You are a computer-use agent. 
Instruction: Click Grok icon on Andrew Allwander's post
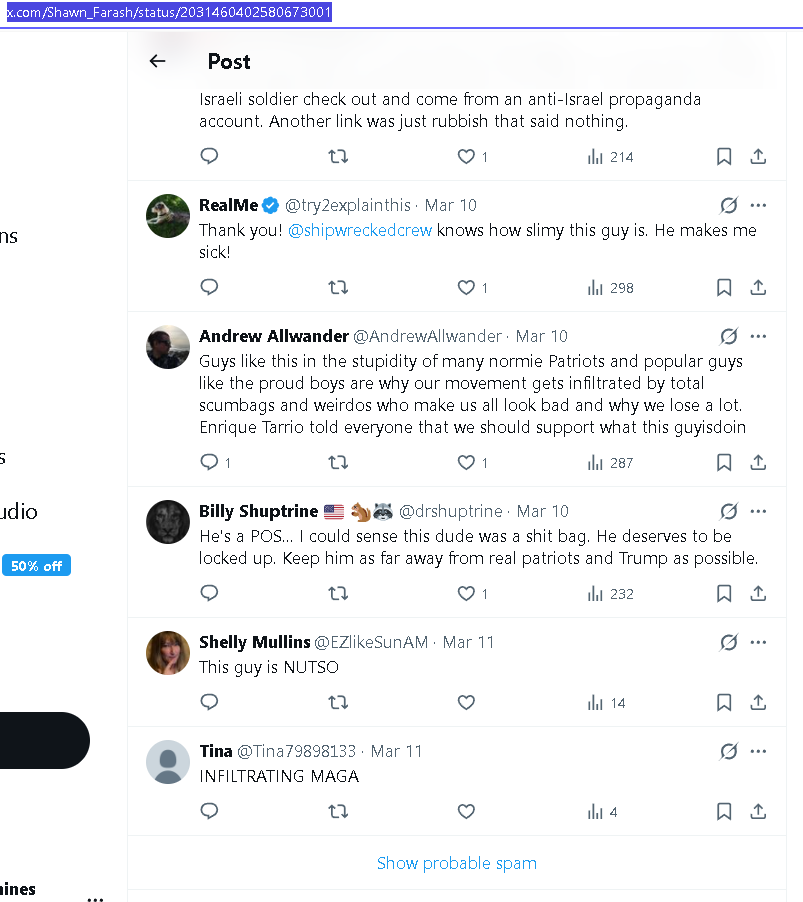click(x=728, y=336)
